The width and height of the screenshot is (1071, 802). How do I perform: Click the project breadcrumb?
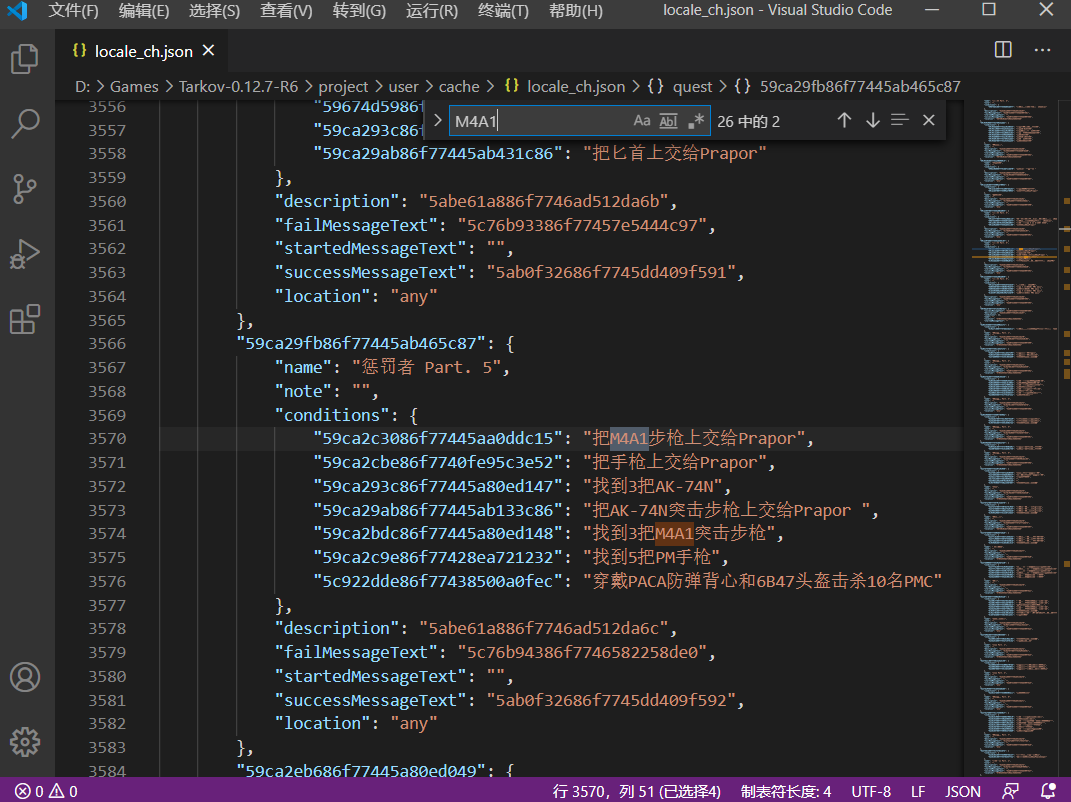[x=343, y=87]
